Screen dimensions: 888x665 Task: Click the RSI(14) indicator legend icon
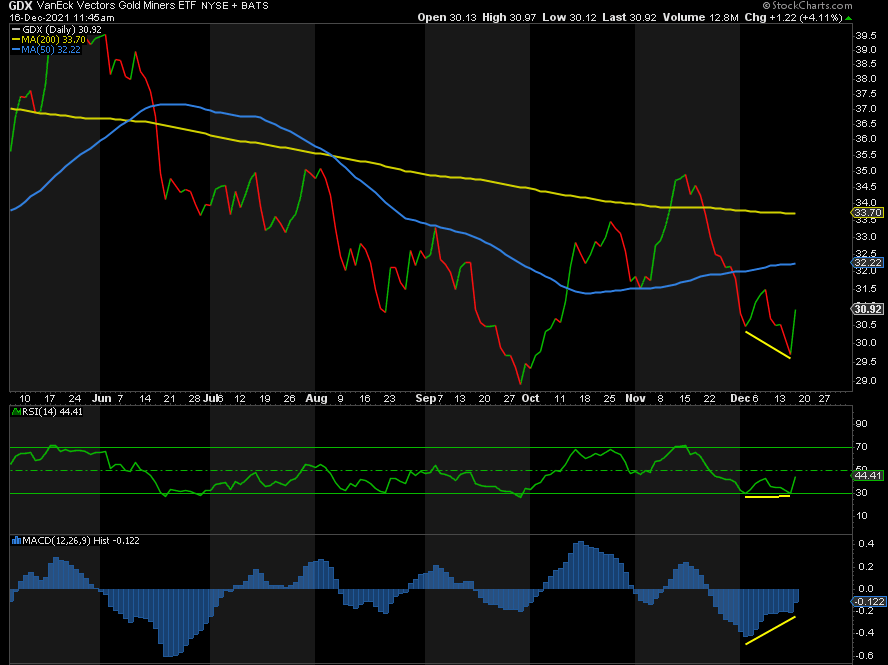point(16,412)
